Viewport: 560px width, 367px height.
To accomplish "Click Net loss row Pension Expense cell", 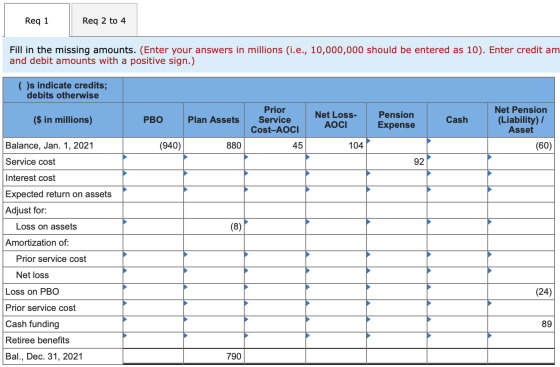I will point(396,275).
